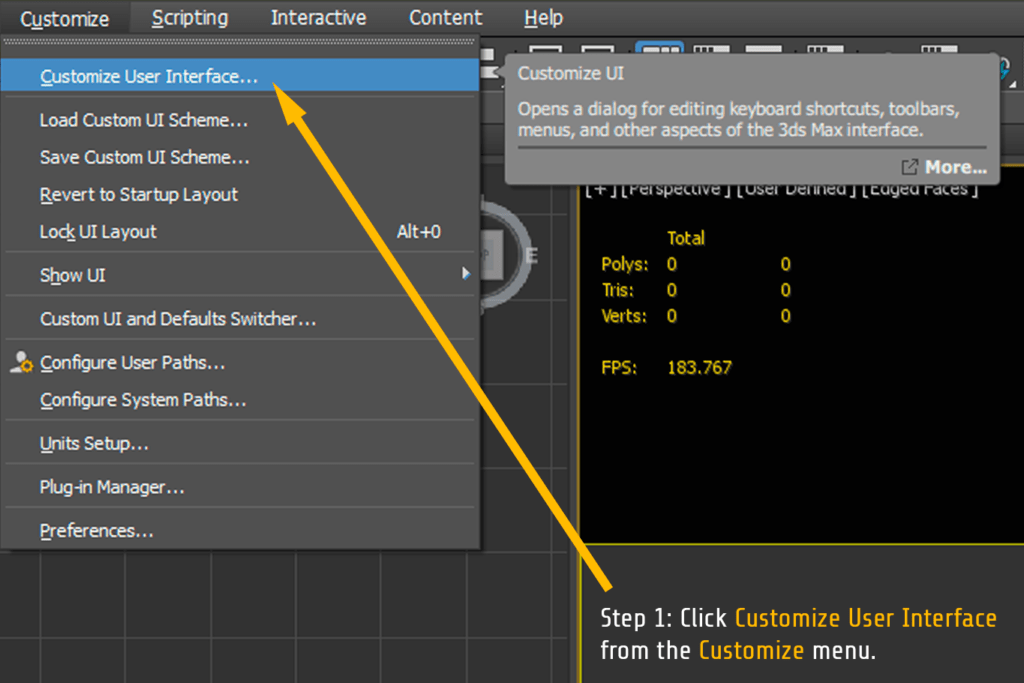Open the Customize menu in the menu bar
The height and width of the screenshot is (683, 1024).
(65, 18)
